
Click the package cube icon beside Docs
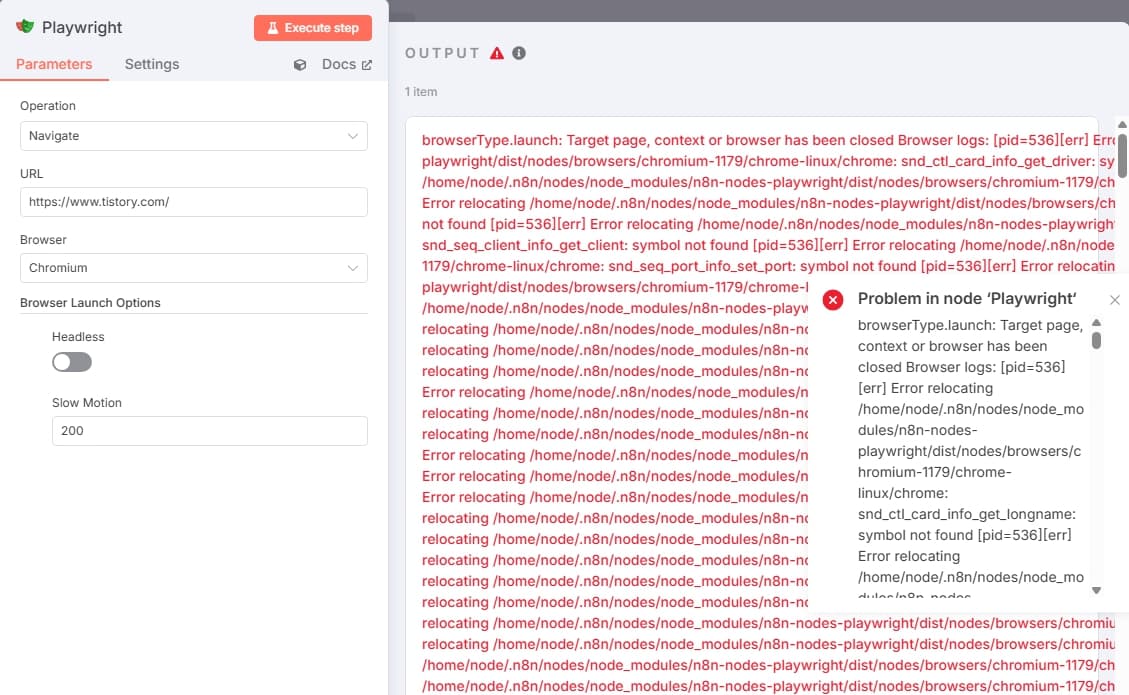coord(300,65)
